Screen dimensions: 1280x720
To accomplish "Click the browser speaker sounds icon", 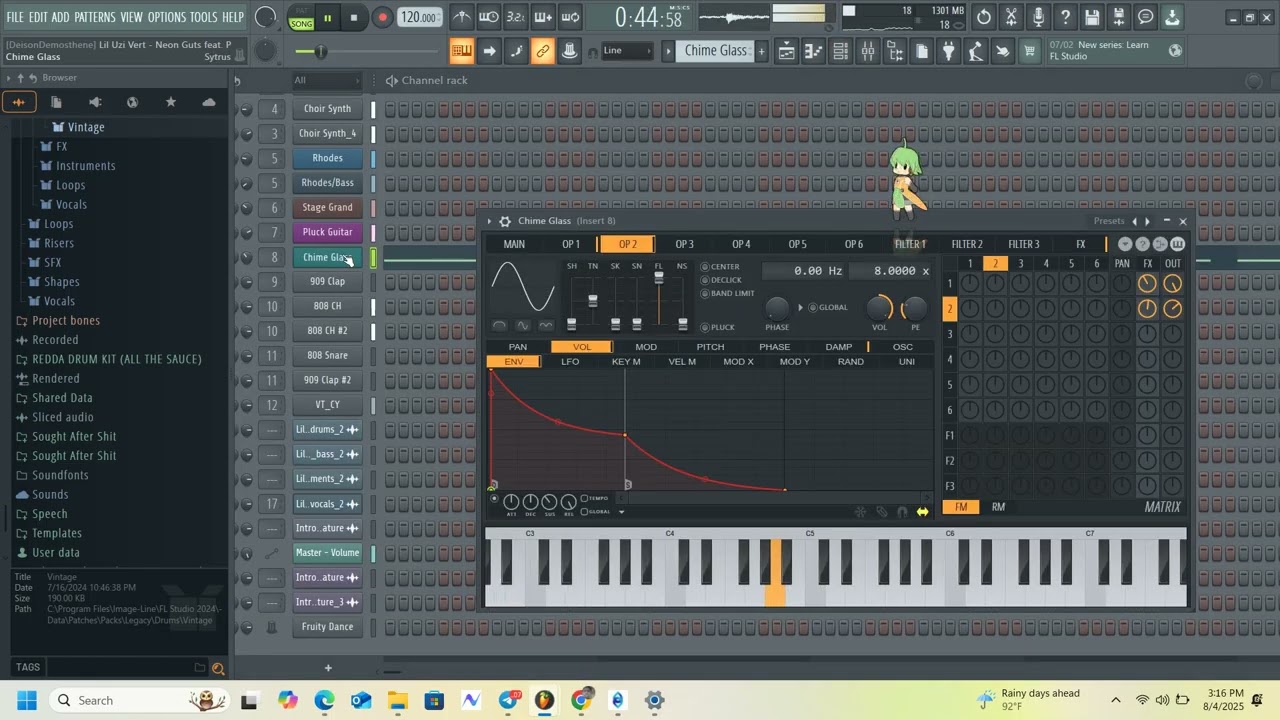I will 94,102.
